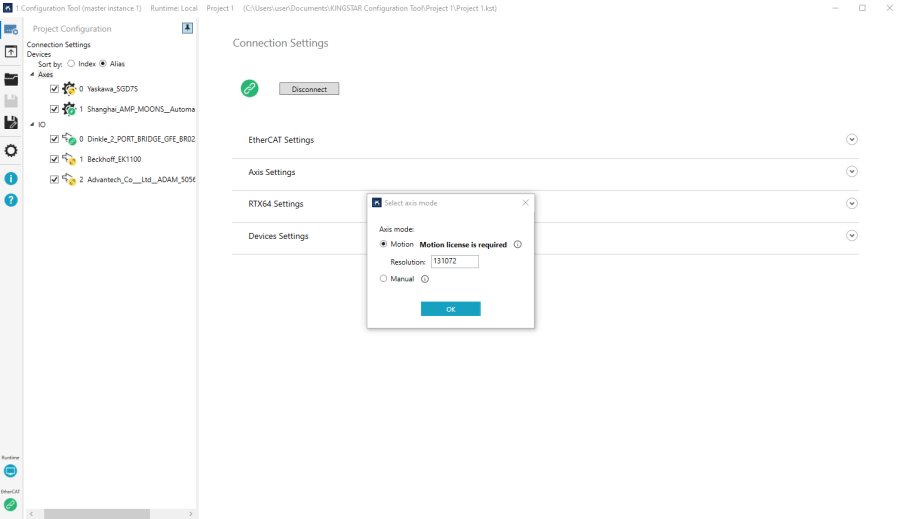Collapse the Axes tree node

point(32,74)
